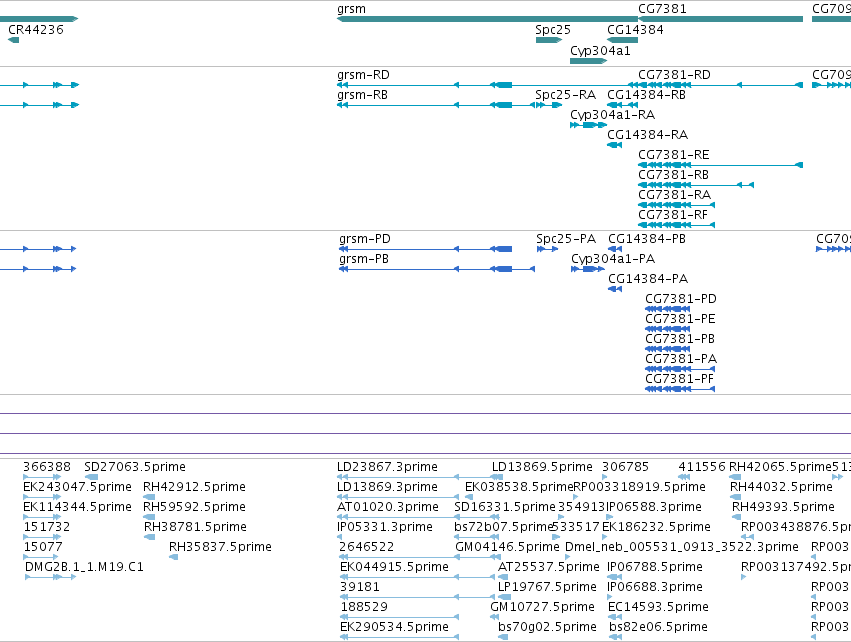
Task: Select EST LP19767.5prime
Action: pyautogui.click(x=504, y=597)
